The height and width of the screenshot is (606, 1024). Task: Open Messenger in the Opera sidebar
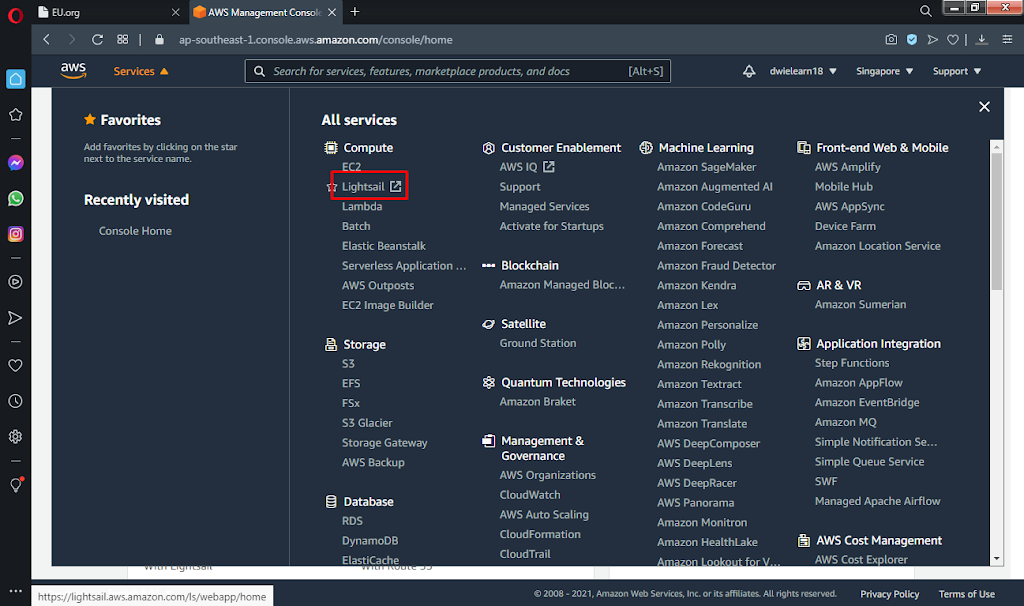(x=16, y=163)
